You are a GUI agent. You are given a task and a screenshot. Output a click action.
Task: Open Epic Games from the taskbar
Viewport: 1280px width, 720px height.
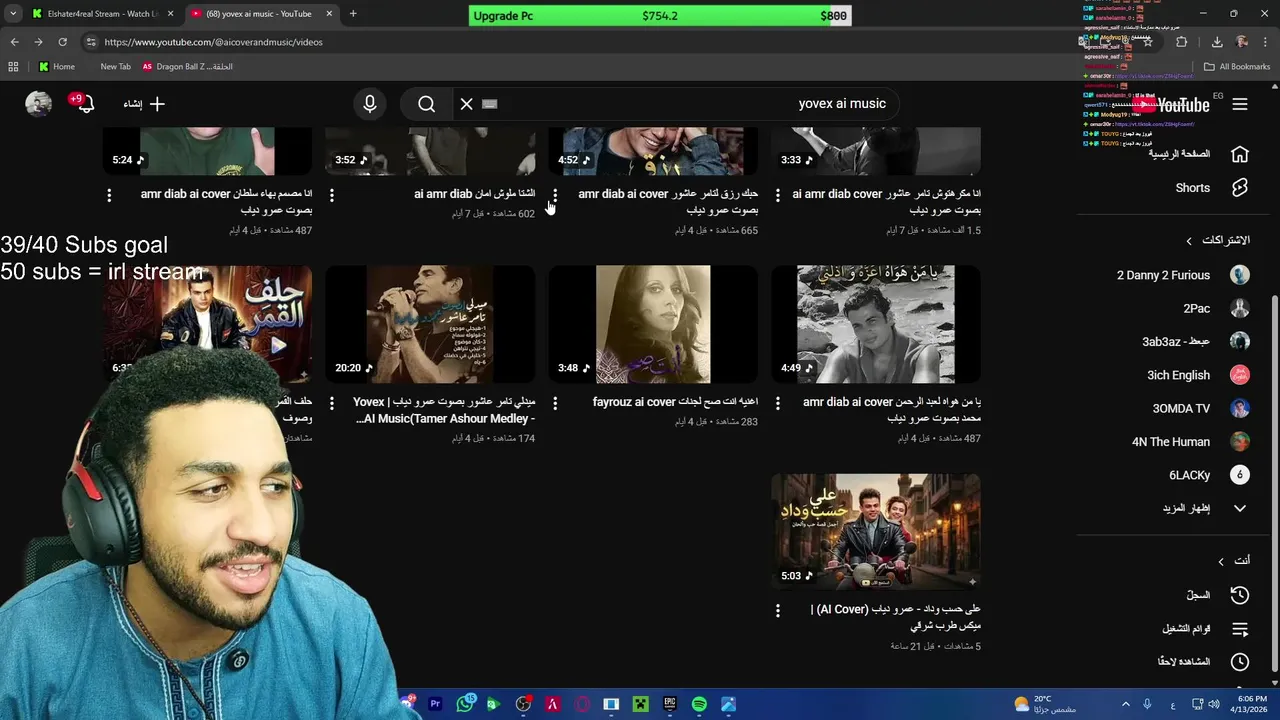670,704
